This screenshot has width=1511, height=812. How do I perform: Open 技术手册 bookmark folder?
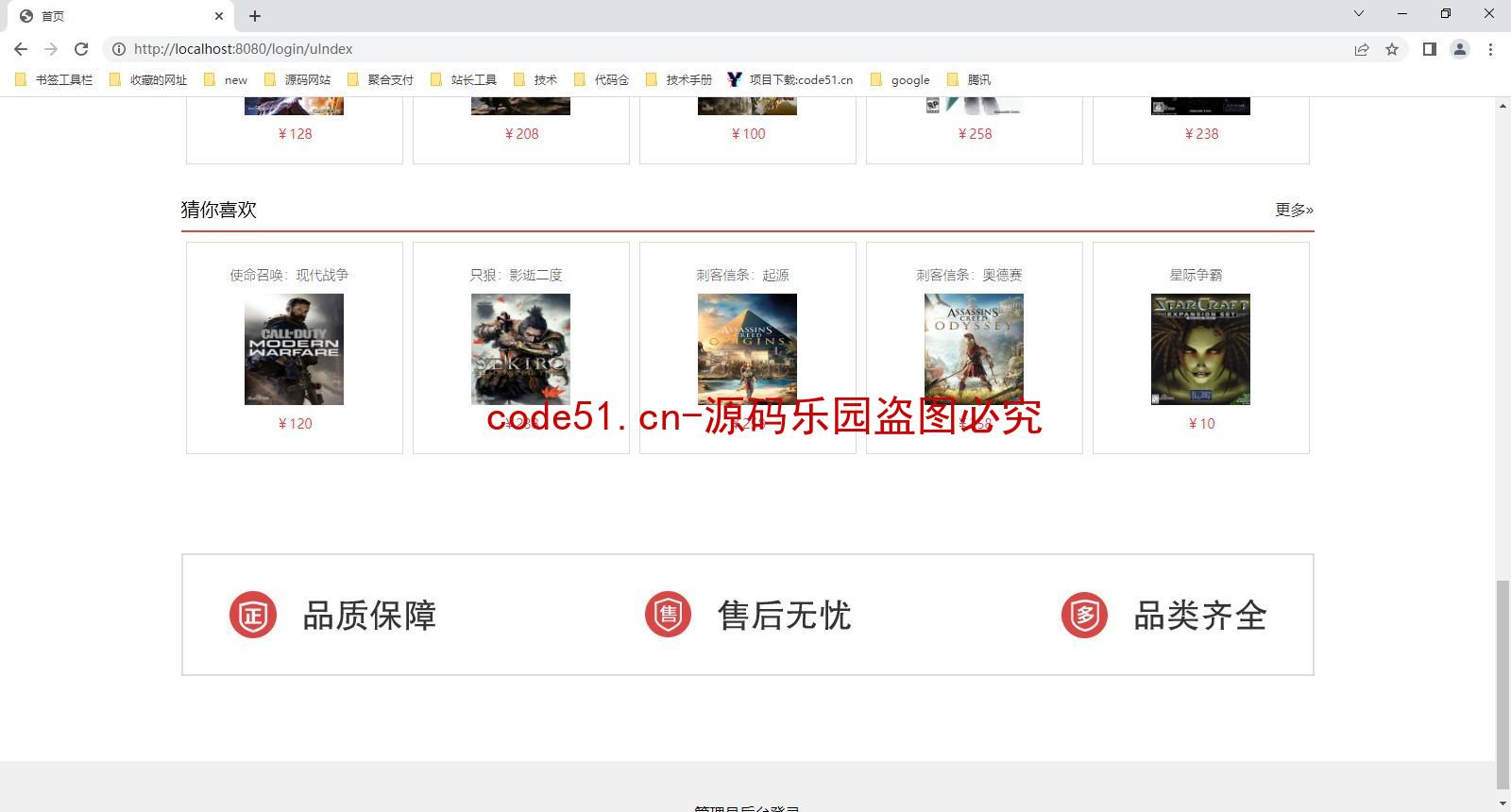pos(680,80)
